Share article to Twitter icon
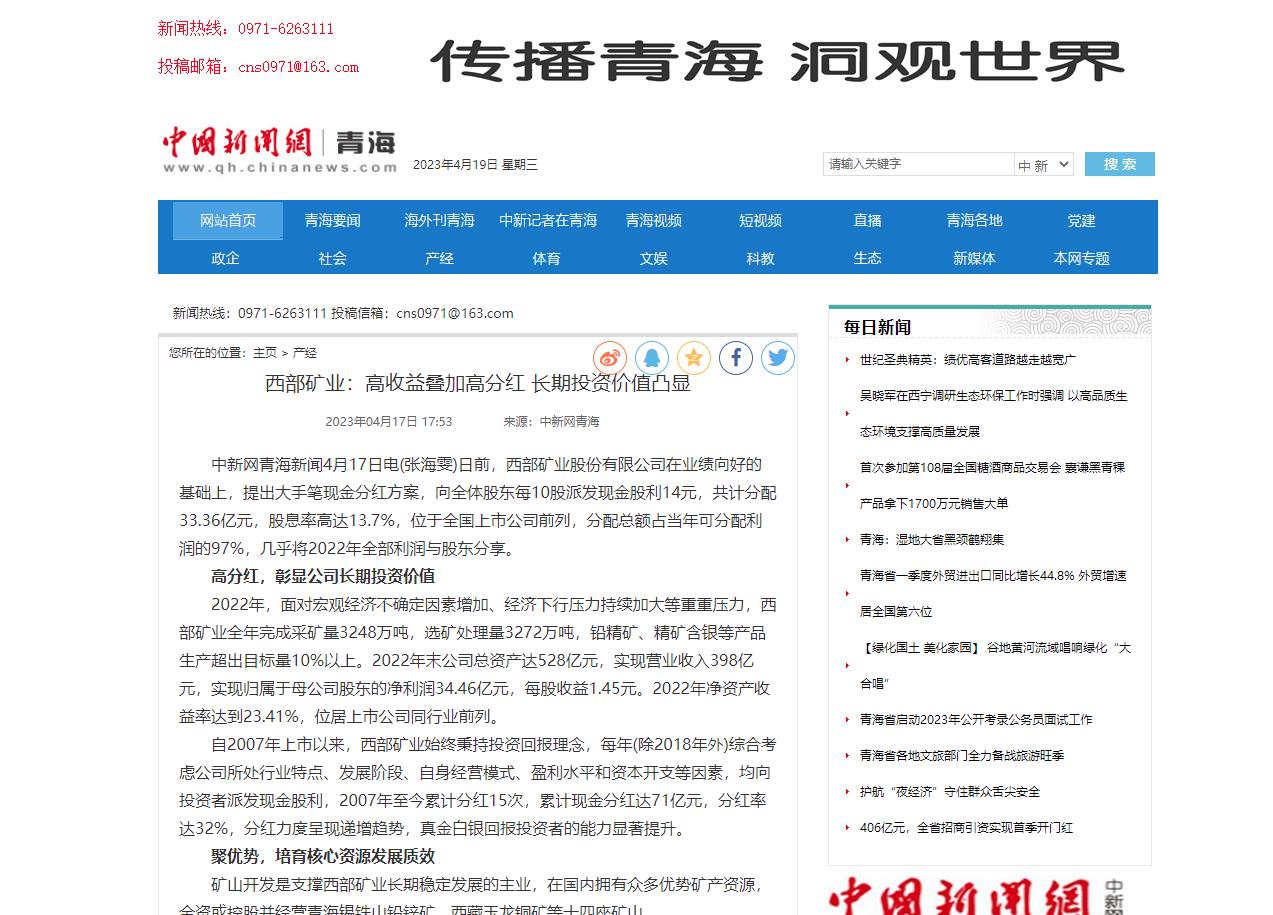 [x=778, y=357]
